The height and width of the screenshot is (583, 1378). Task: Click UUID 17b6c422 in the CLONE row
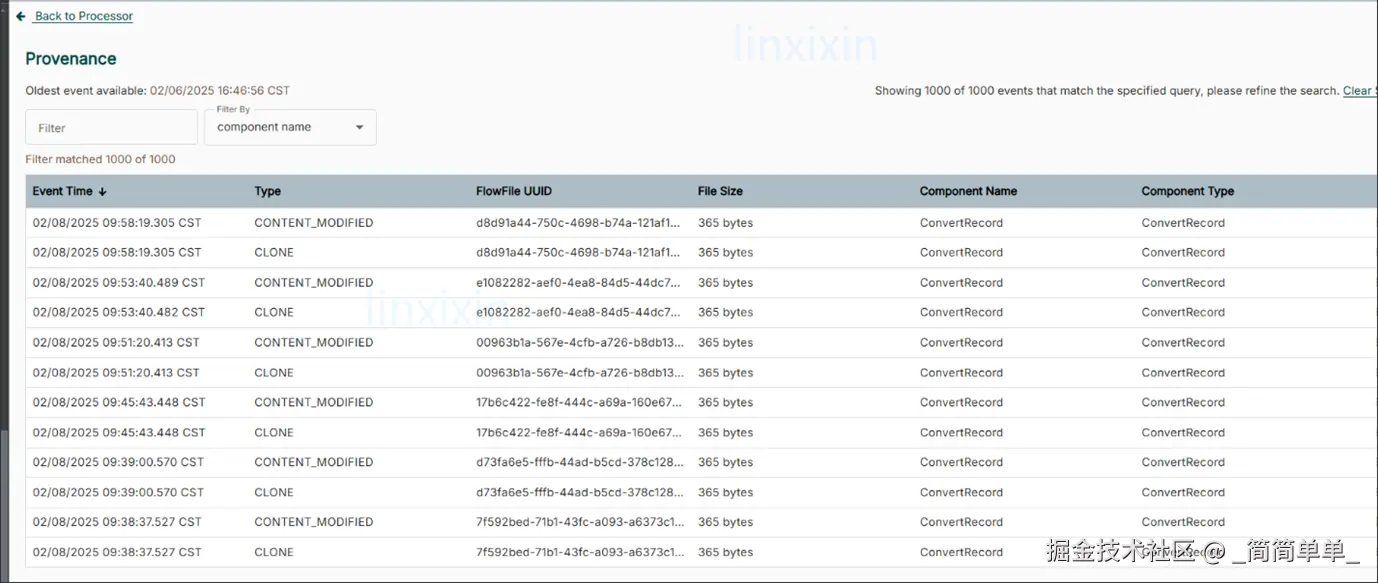pyautogui.click(x=579, y=432)
